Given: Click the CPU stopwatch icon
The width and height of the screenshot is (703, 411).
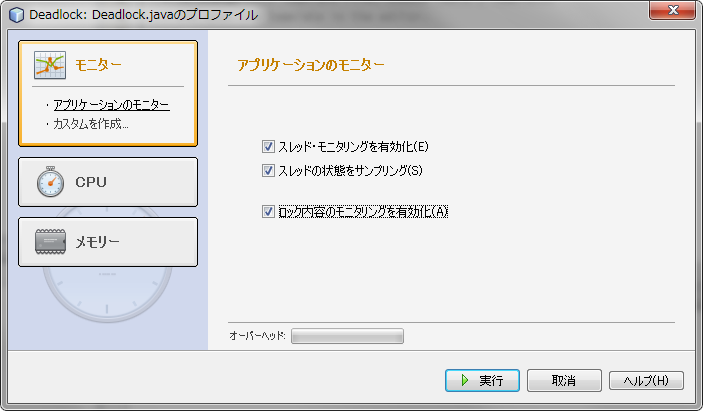Looking at the screenshot, I should tap(50, 182).
